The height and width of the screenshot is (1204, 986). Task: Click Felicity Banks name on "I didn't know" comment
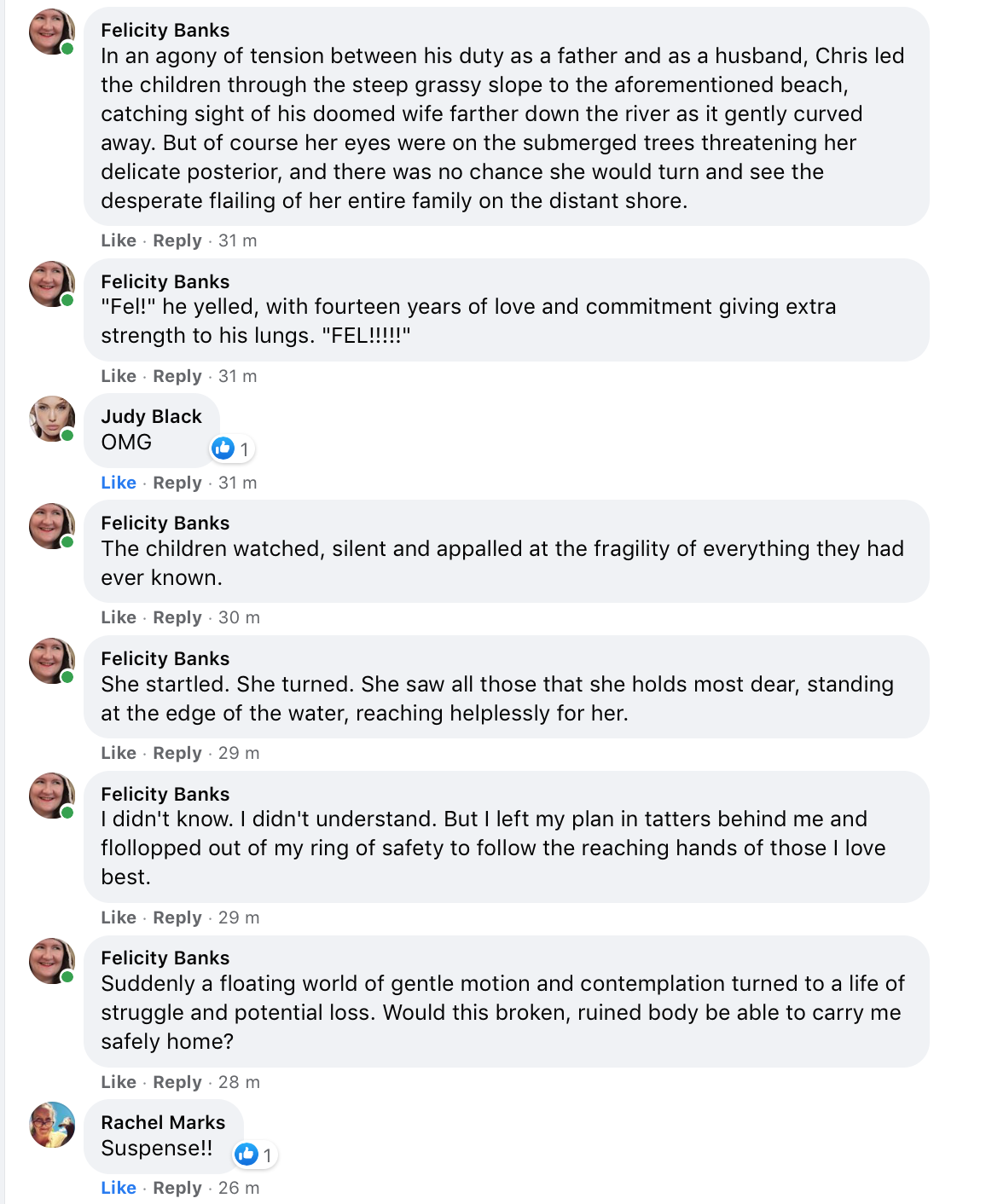(165, 794)
